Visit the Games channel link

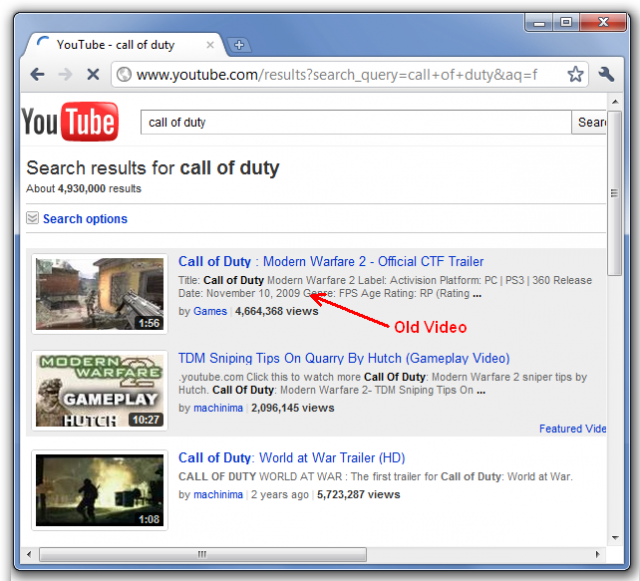coord(210,311)
